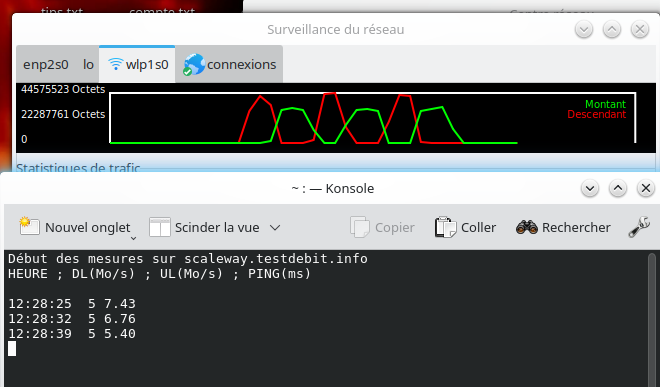
Task: Click the HEURE ; DL(Mo/s) header line
Action: pos(159,274)
